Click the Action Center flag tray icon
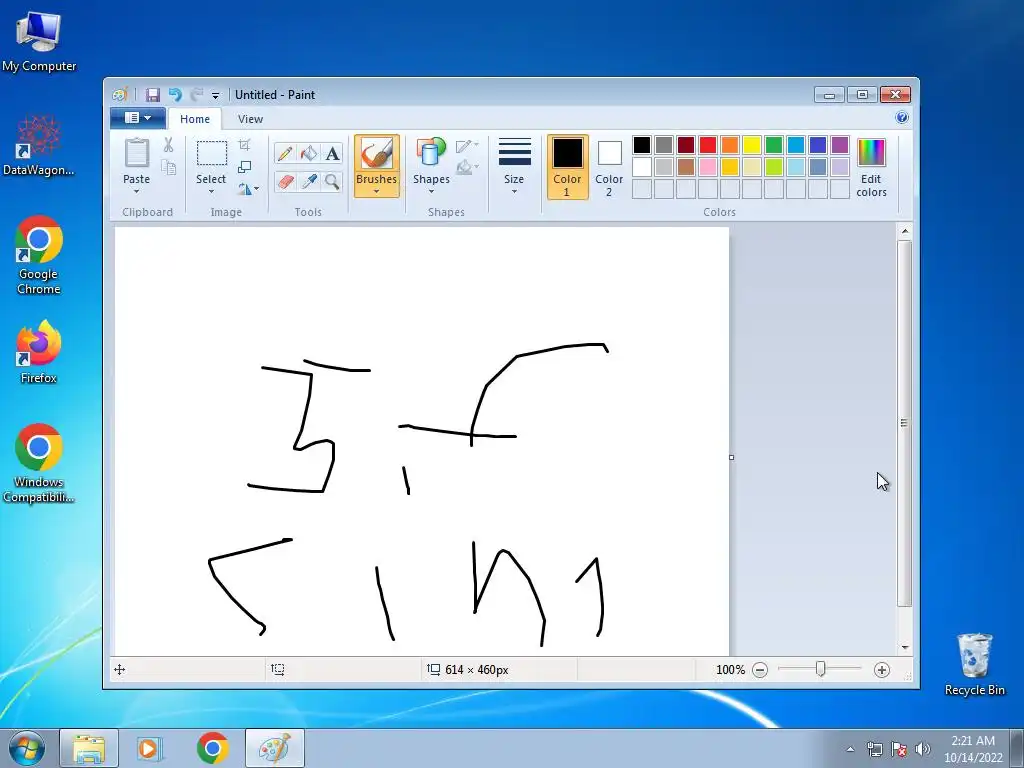Screen dimensions: 1024x768 click(899, 749)
